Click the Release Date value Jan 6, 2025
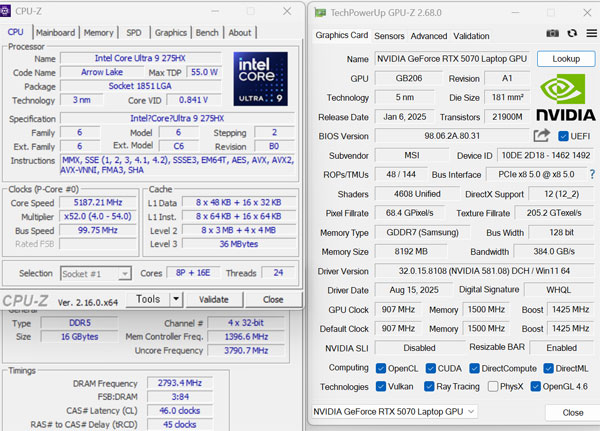The image size is (600, 431). point(404,117)
